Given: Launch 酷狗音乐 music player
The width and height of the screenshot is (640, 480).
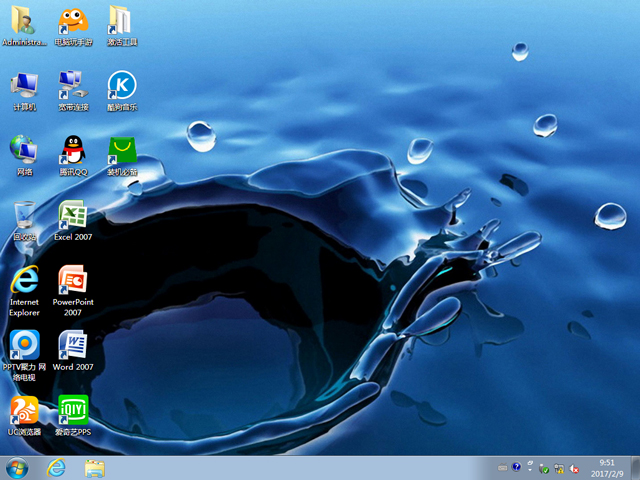Looking at the screenshot, I should click(121, 86).
